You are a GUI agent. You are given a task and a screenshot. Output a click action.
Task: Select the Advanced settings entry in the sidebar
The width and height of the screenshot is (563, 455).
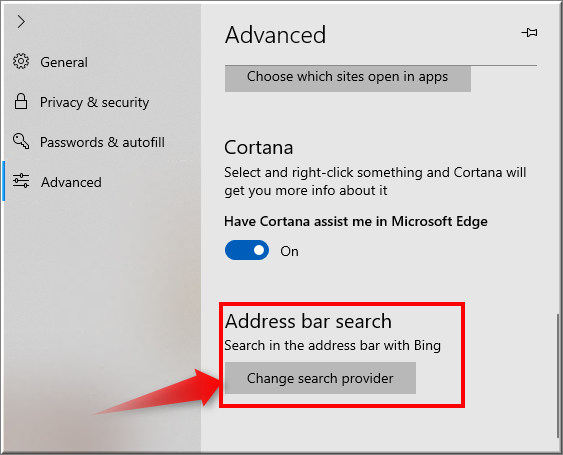point(71,182)
